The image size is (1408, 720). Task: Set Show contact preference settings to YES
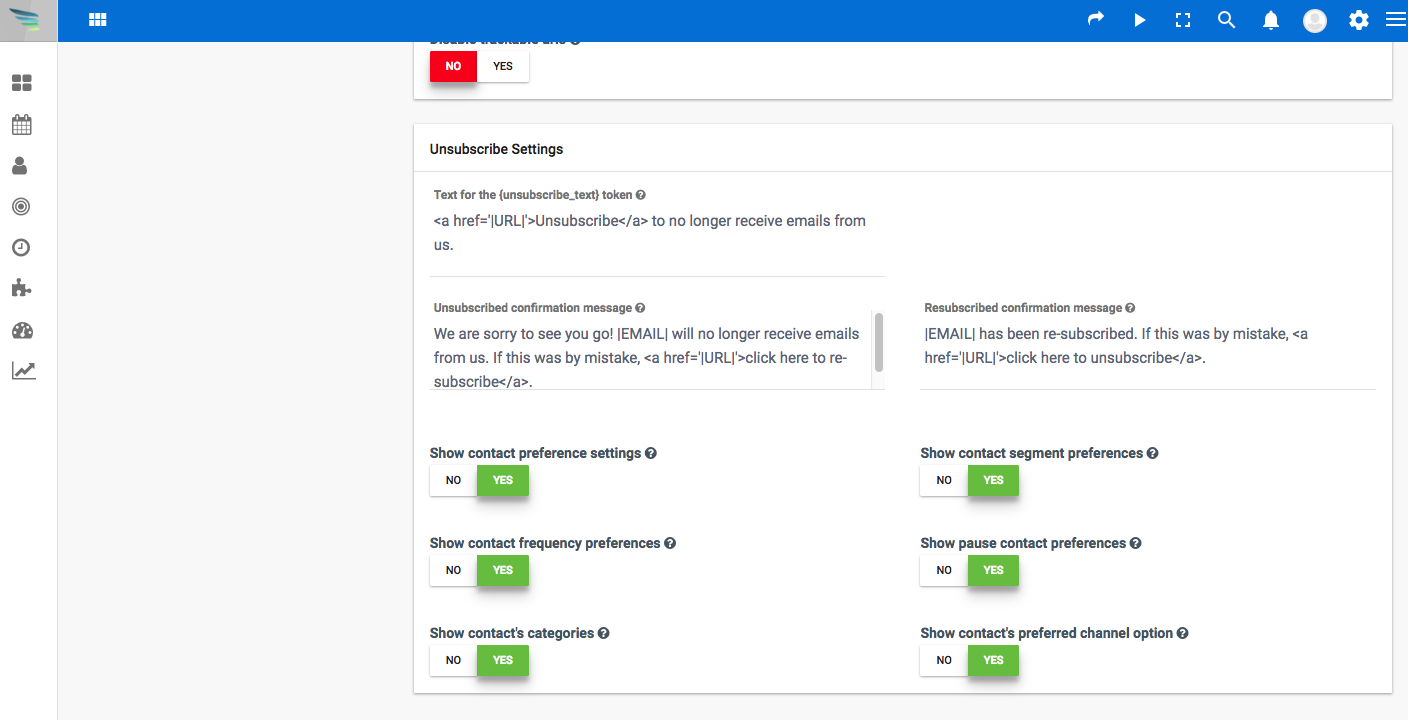point(503,480)
